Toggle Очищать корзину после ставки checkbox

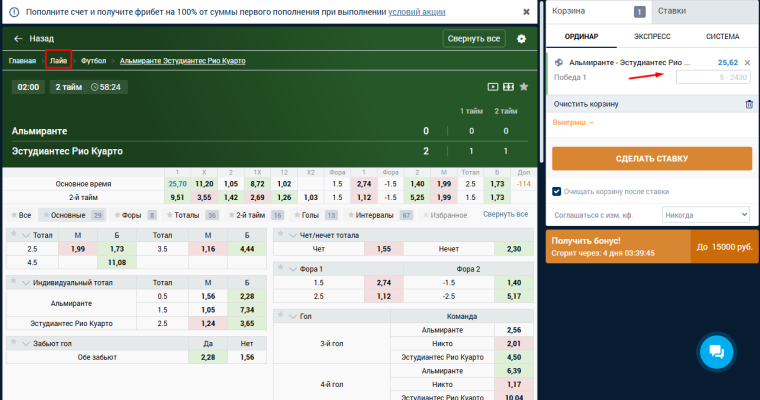click(x=556, y=192)
